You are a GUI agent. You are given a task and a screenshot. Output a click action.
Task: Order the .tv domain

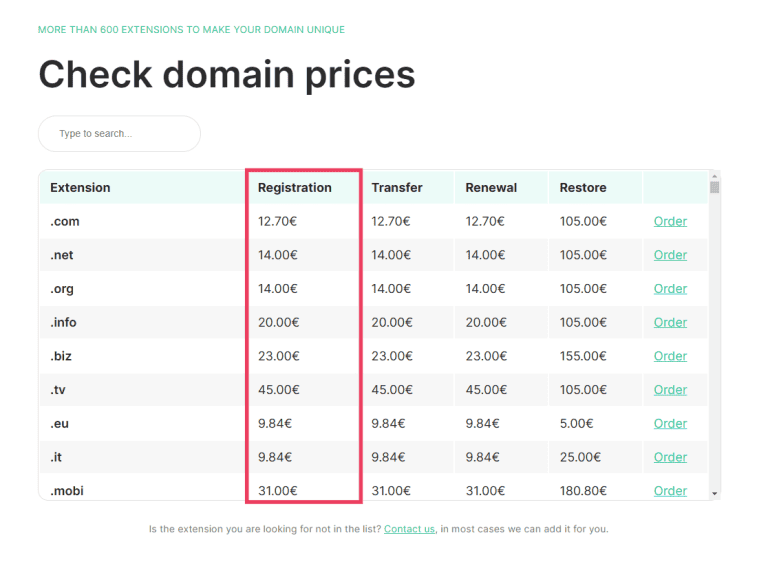click(x=670, y=390)
